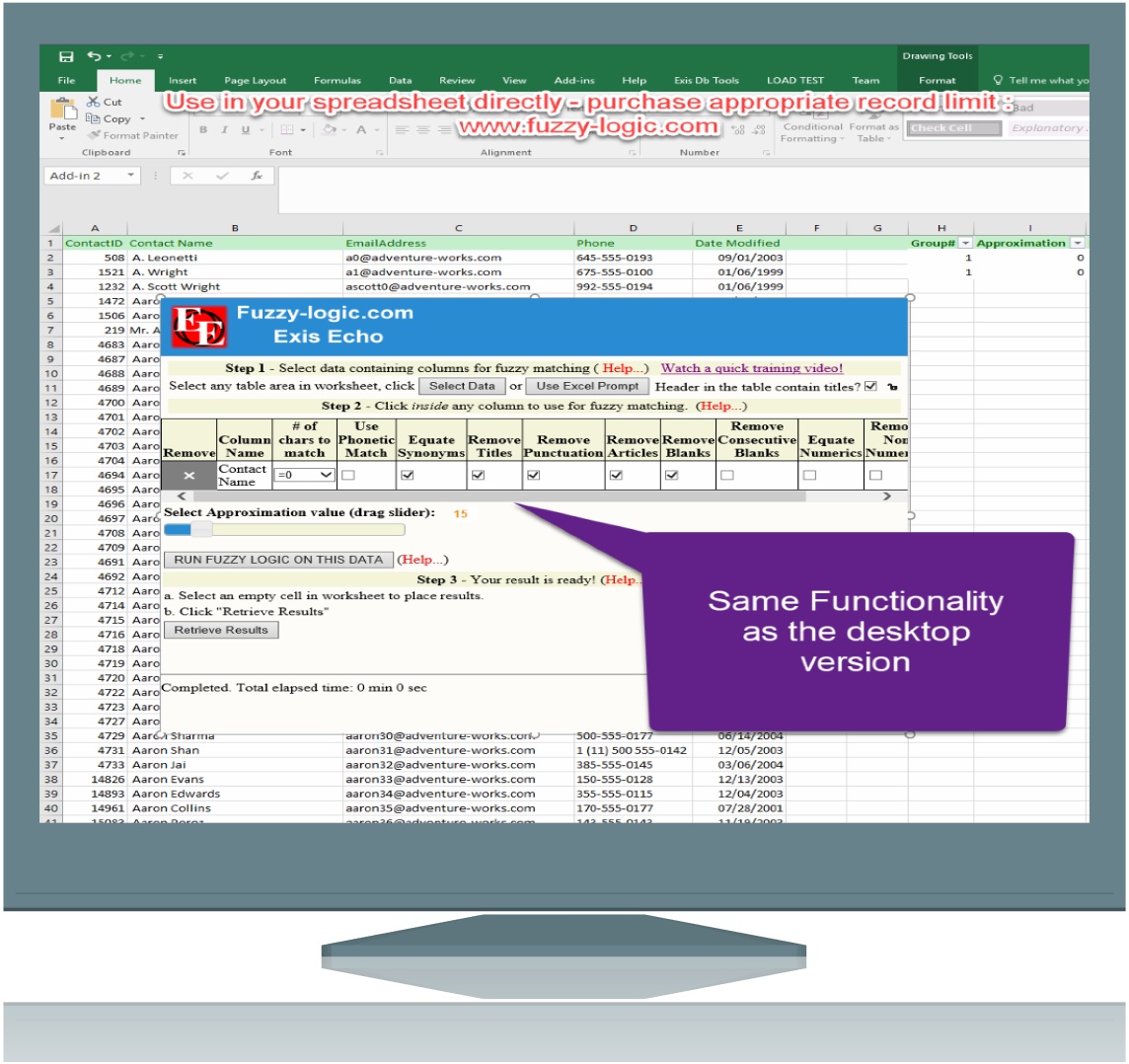
Task: Switch to the Page Layout tab
Action: point(255,80)
